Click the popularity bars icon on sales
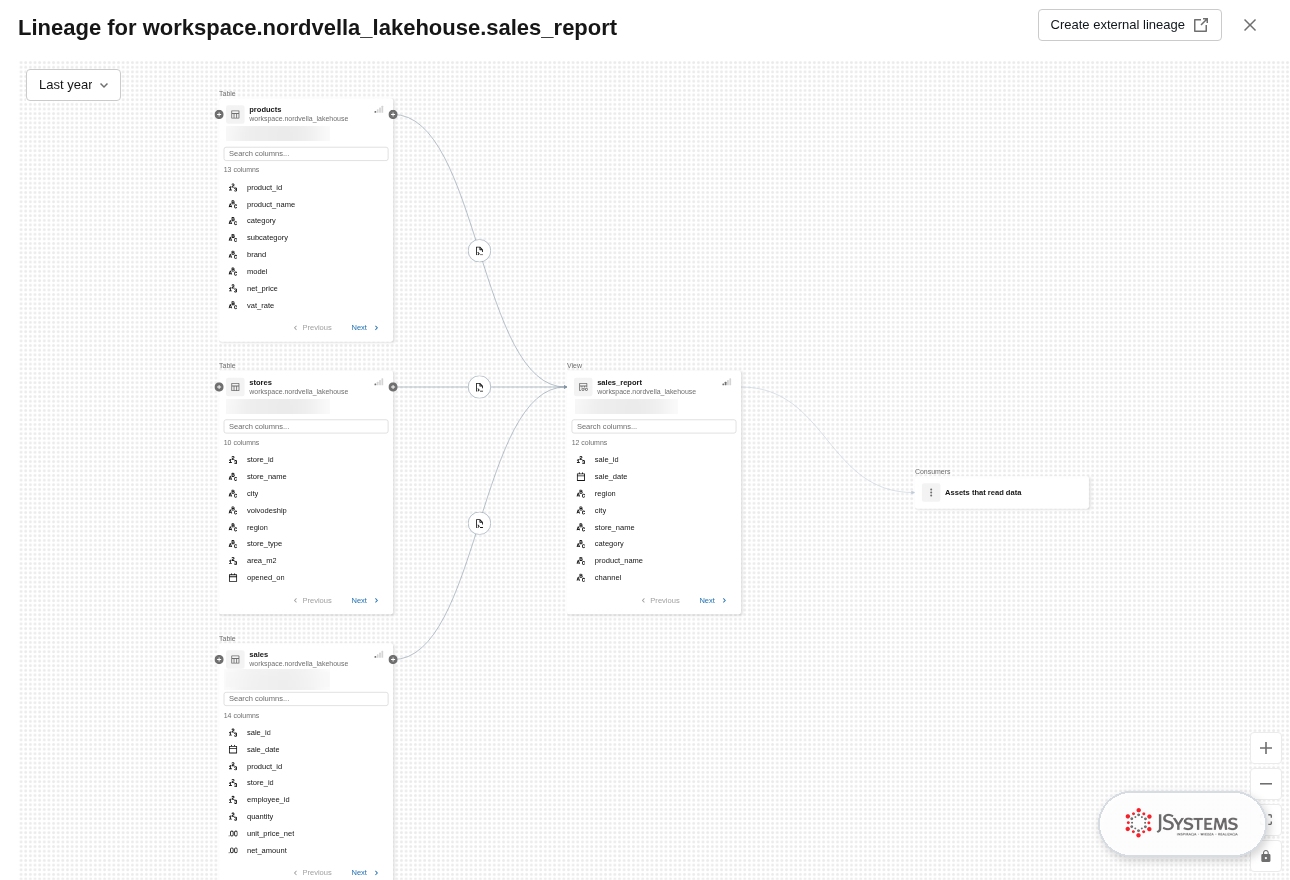The width and height of the screenshot is (1290, 880). [x=379, y=655]
